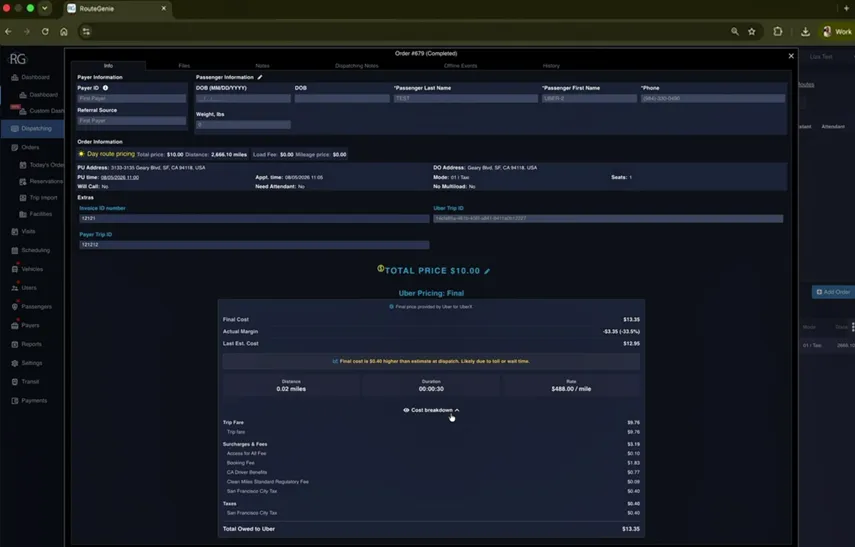Open the Visits sidebar item
This screenshot has width=855, height=547.
point(23,231)
